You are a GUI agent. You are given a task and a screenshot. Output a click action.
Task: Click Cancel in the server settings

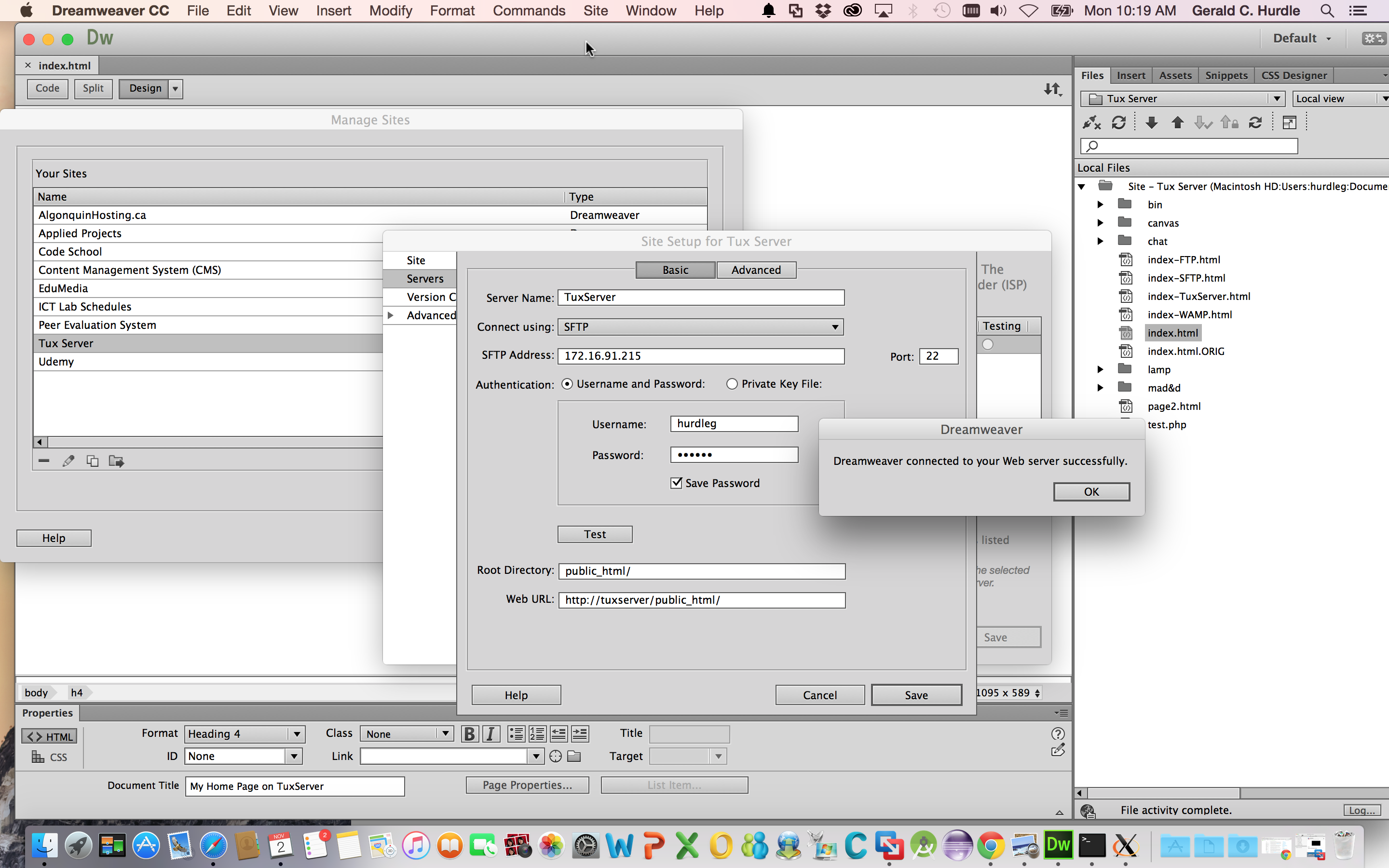[819, 694]
